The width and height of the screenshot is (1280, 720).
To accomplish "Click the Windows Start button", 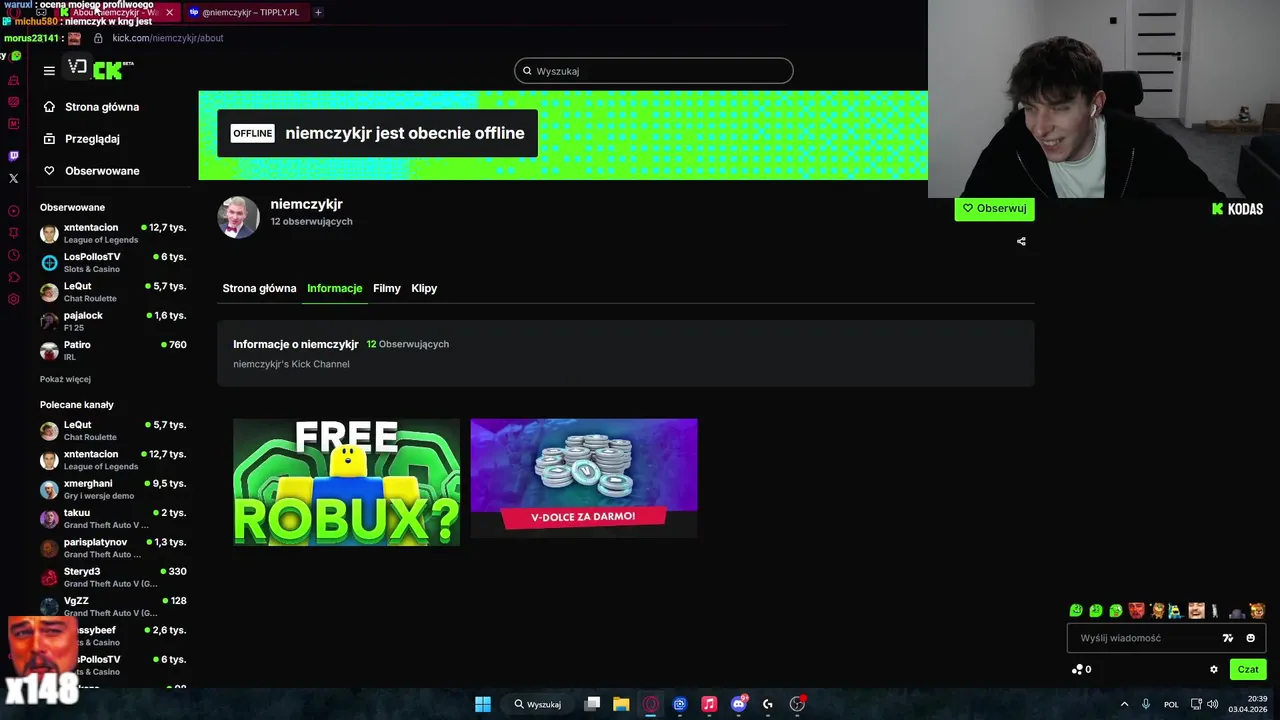I will (483, 704).
